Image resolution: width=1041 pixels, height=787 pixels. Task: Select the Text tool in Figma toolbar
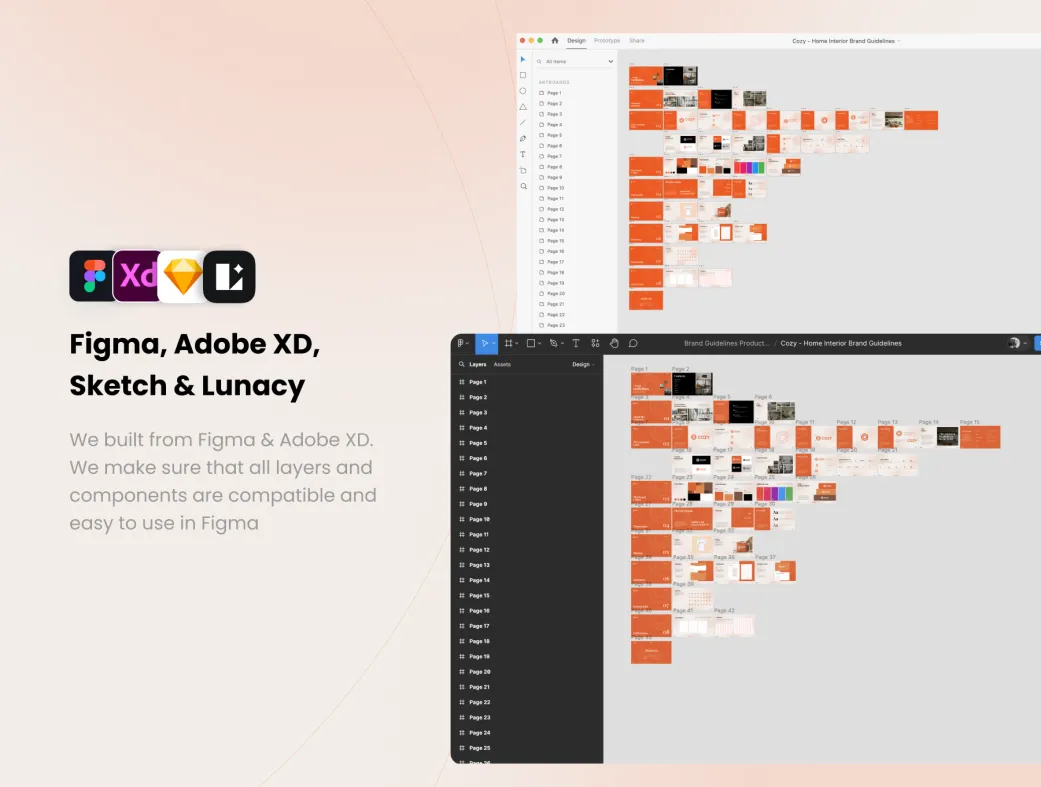point(575,343)
